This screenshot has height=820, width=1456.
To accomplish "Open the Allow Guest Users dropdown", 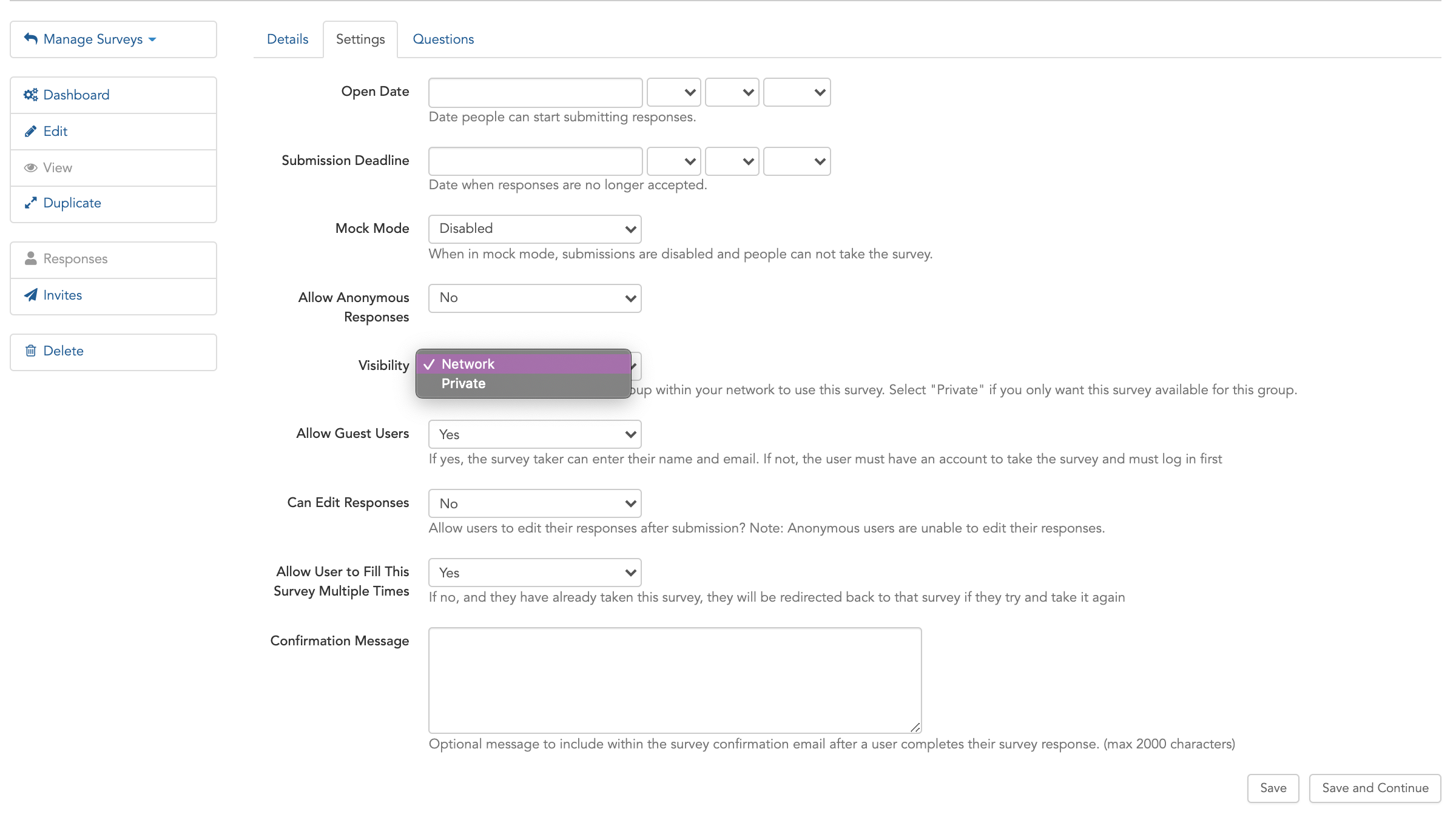I will 535,434.
